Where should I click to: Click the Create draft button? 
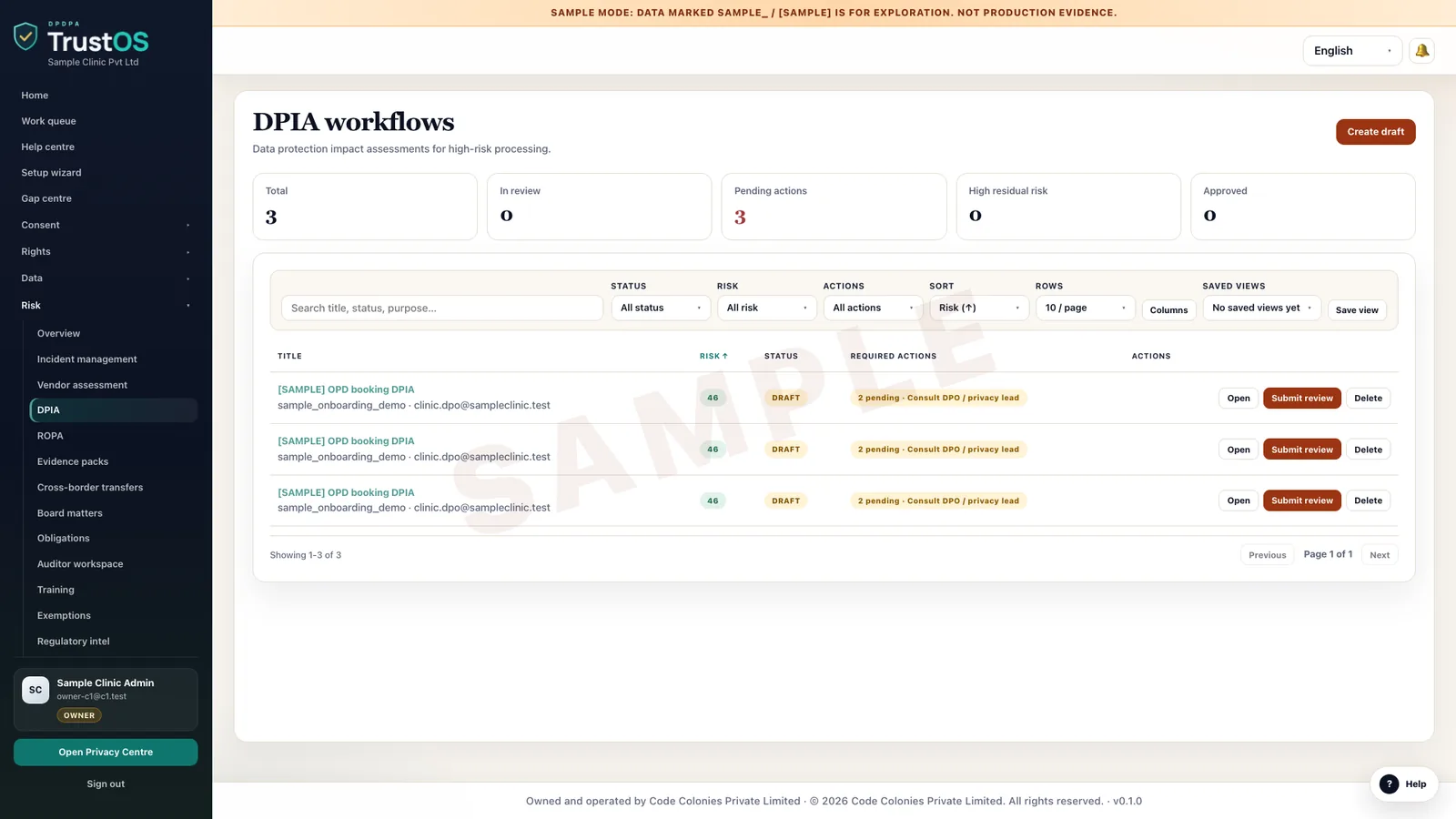1375,132
